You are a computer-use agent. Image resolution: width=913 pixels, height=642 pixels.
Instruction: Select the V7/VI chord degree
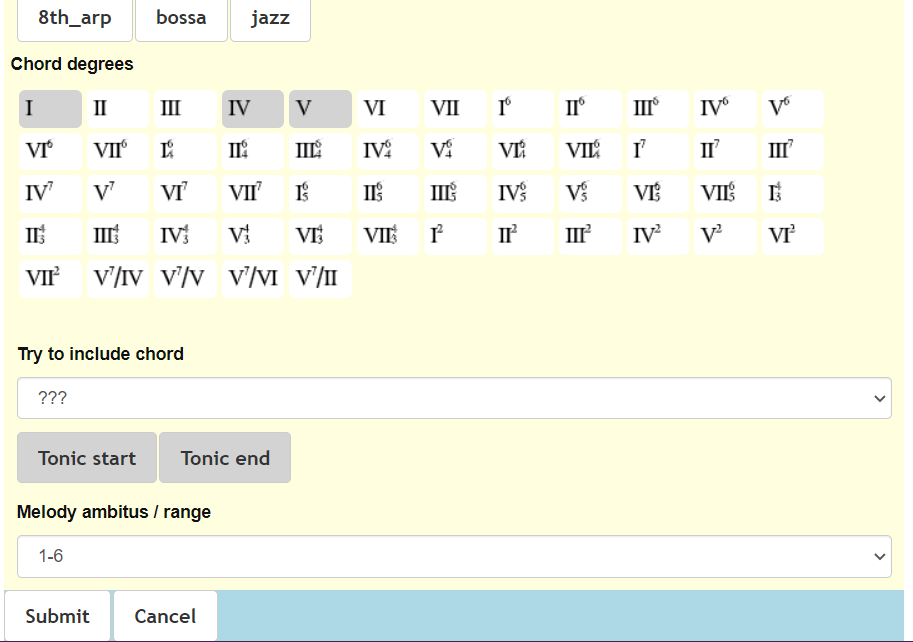tap(253, 278)
